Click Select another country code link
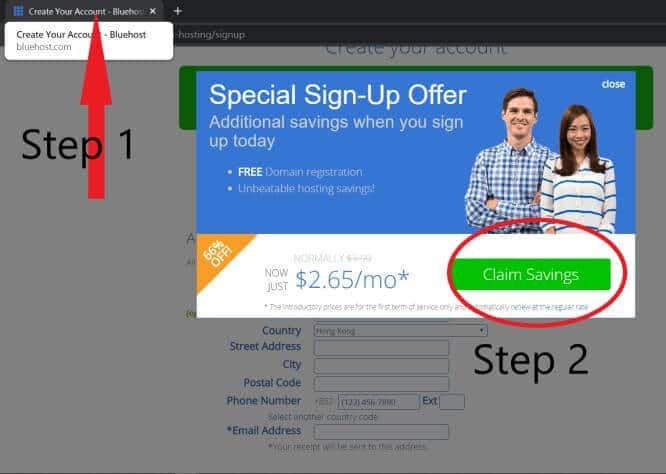This screenshot has width=666, height=474. [323, 417]
